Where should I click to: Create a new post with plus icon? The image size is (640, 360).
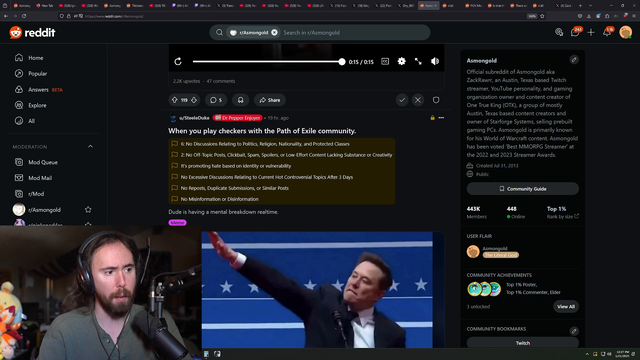click(591, 32)
